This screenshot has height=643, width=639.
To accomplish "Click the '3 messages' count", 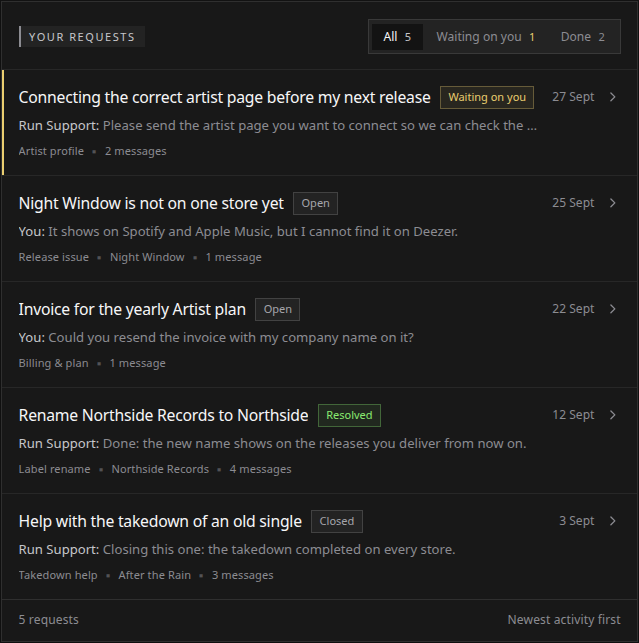I will [242, 575].
